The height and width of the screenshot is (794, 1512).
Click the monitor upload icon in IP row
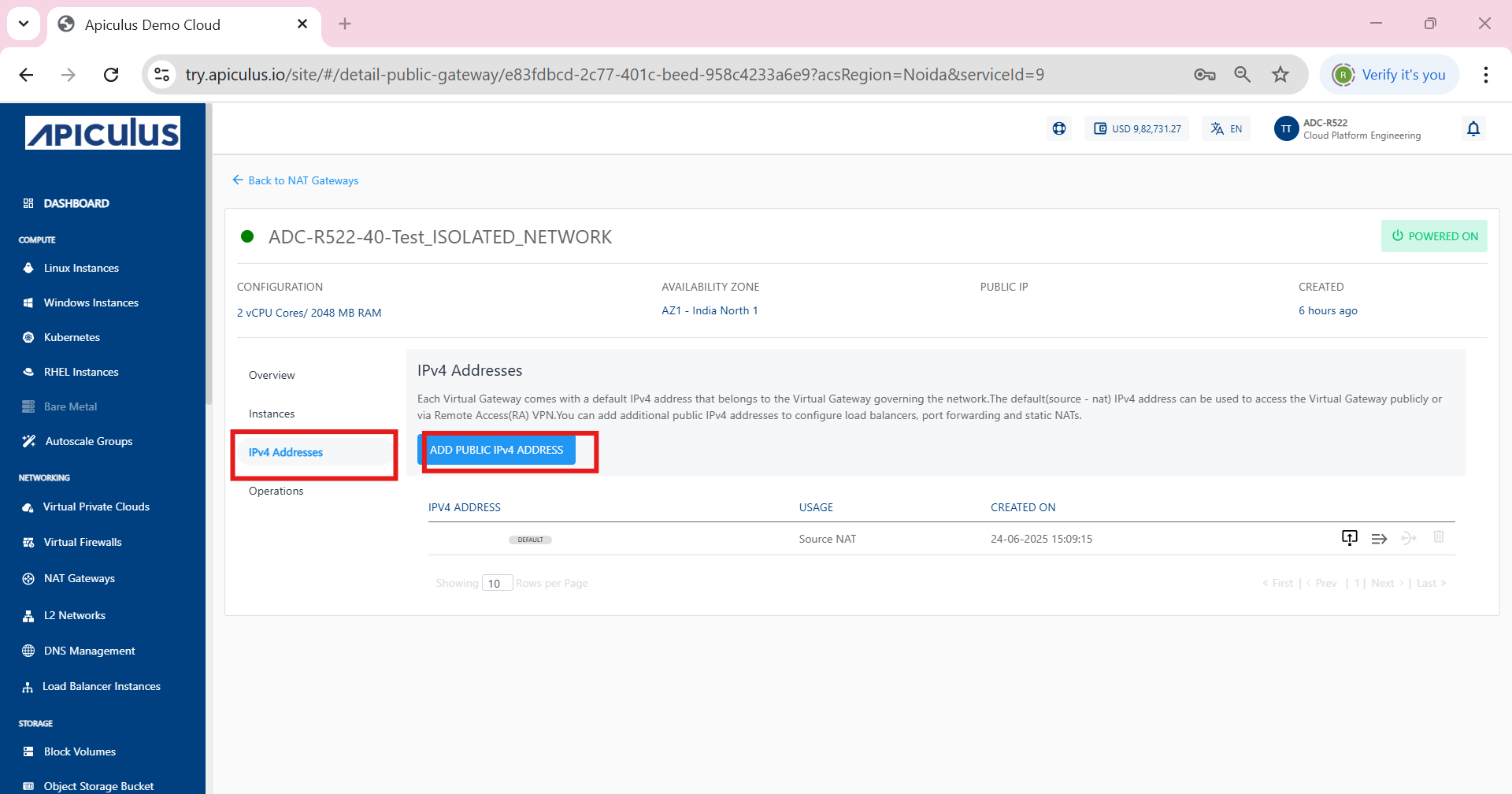point(1349,538)
